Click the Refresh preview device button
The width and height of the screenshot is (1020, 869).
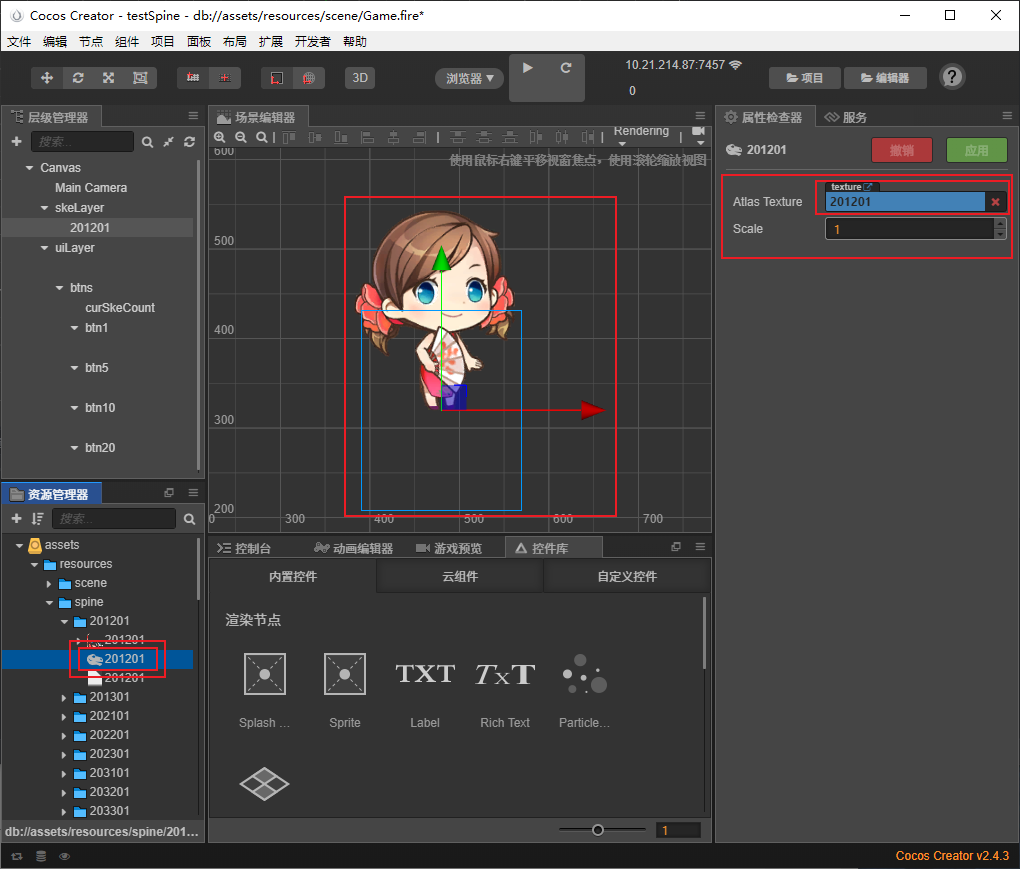(x=566, y=68)
